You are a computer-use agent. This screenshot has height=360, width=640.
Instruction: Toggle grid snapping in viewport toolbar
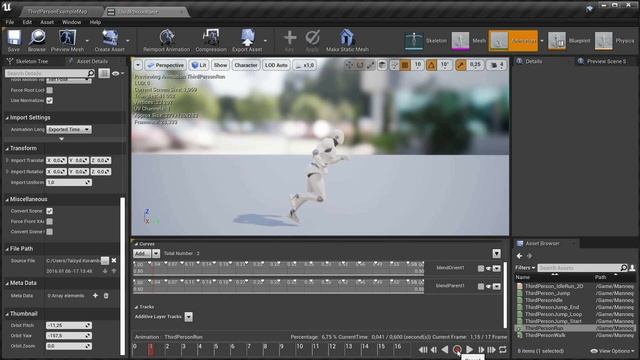click(405, 65)
